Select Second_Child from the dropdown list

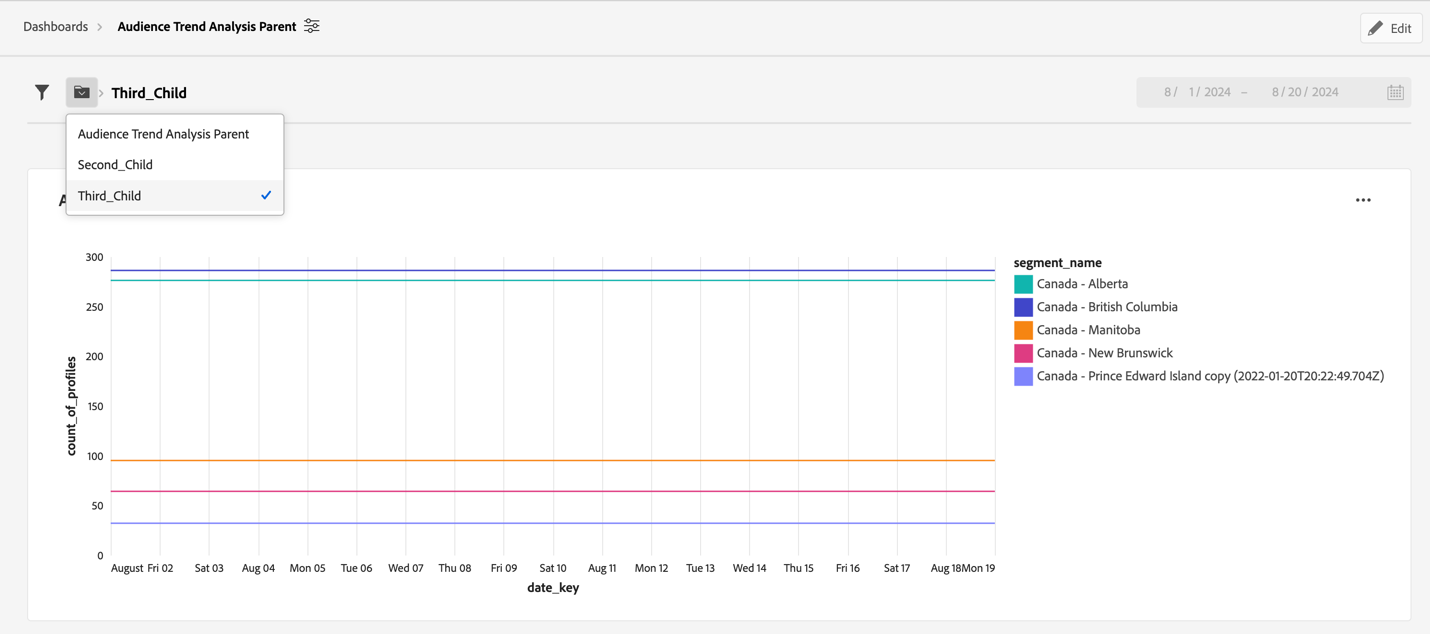point(113,164)
